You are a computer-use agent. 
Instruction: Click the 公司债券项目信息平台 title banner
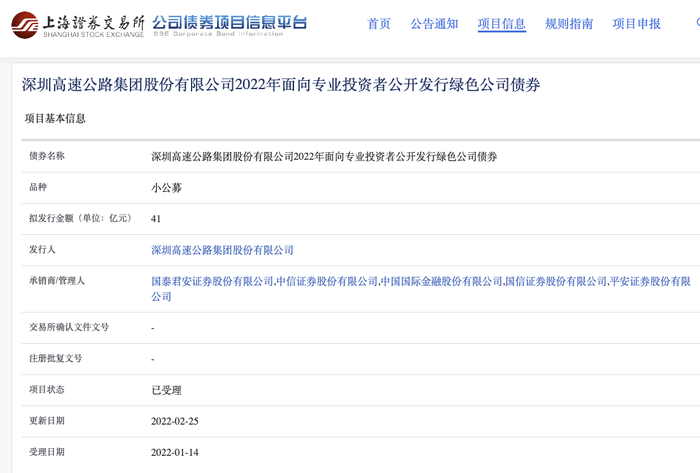tap(230, 25)
